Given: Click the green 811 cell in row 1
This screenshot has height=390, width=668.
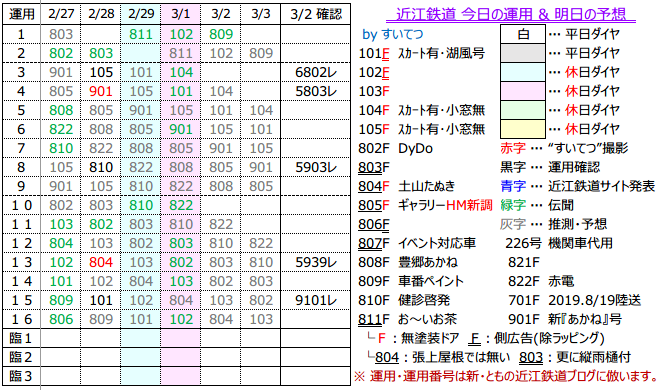Looking at the screenshot, I should 141,34.
